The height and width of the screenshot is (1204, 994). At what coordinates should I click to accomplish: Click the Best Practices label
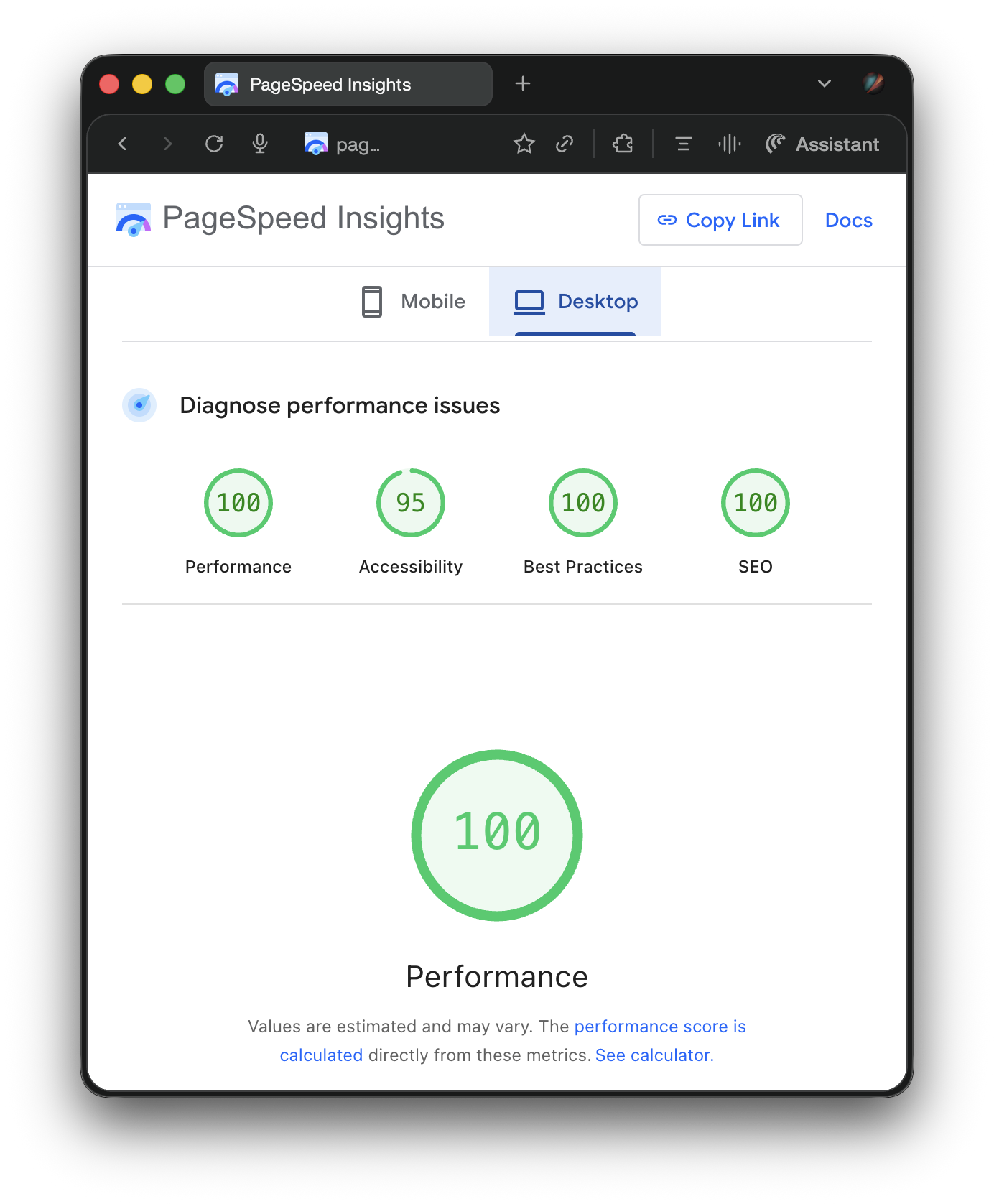click(583, 567)
